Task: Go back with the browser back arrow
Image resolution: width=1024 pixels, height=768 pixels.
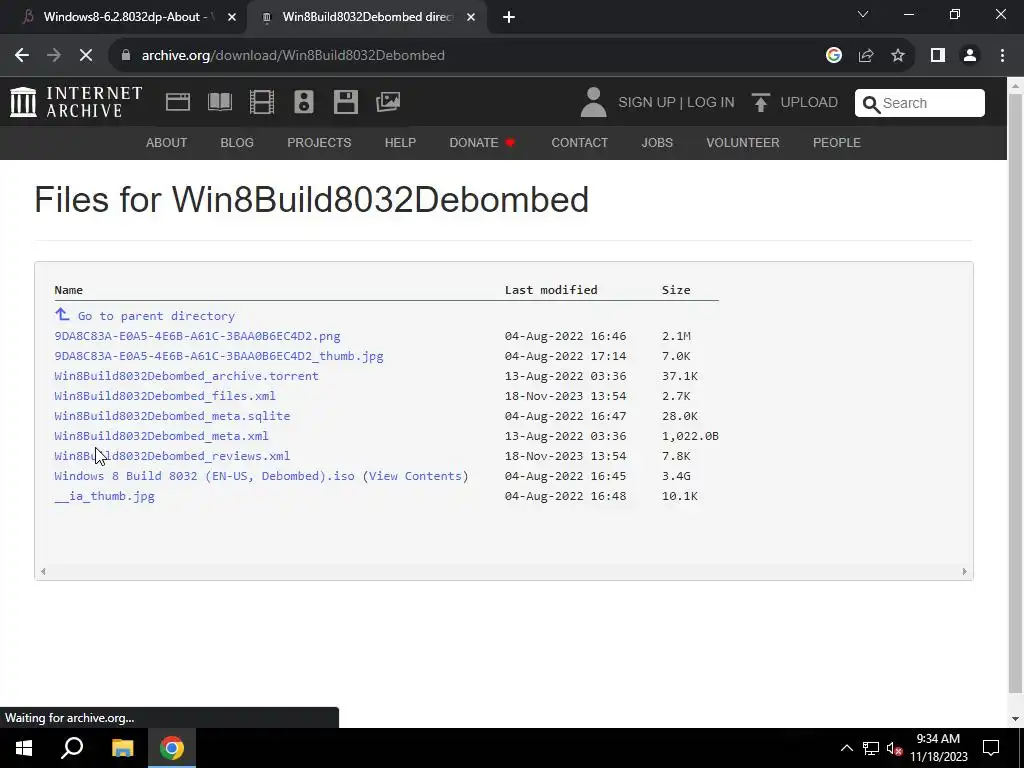Action: click(22, 56)
